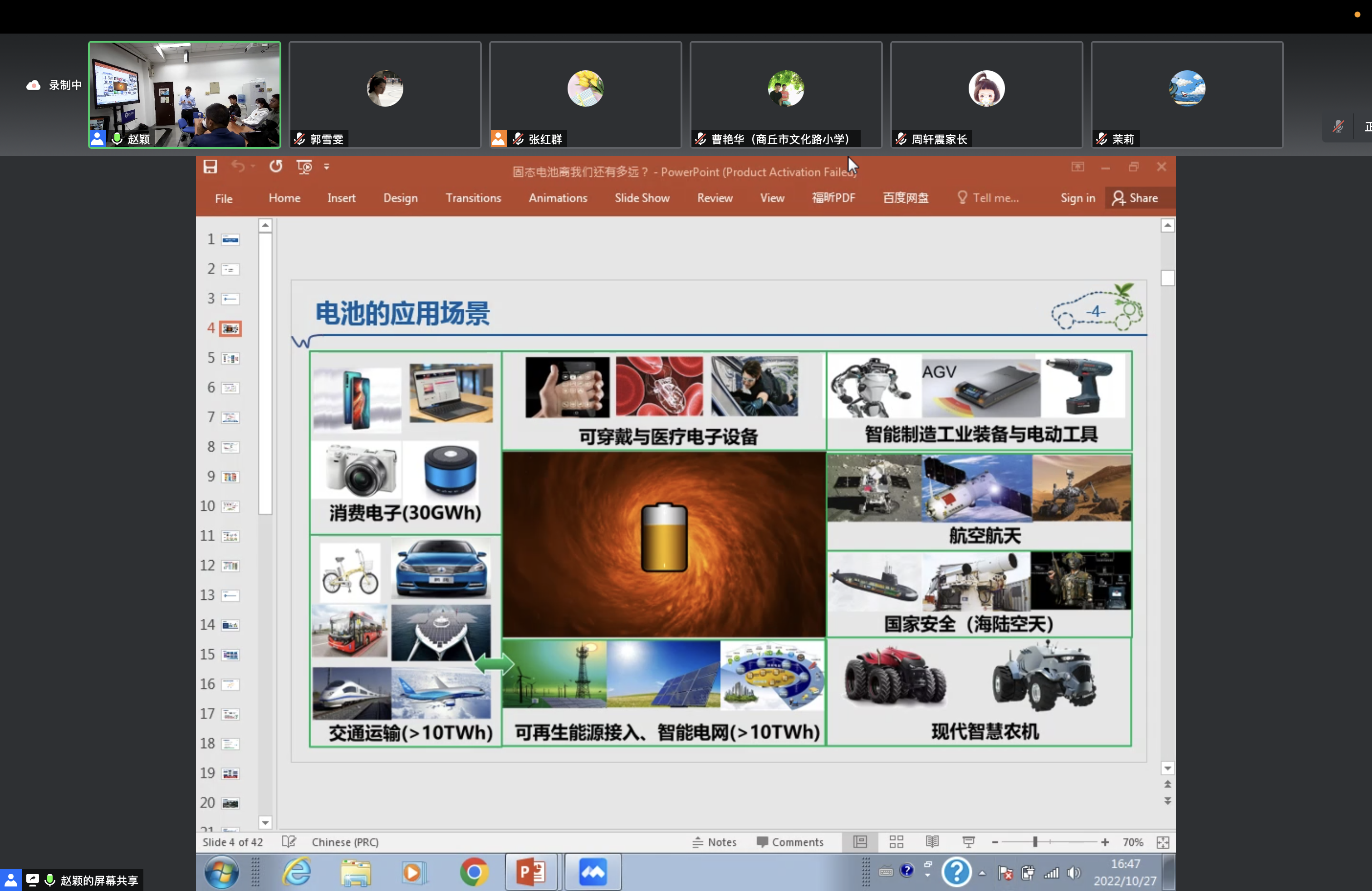Start slideshow from beginning toolbar icon
This screenshot has width=1372, height=891.
pyautogui.click(x=304, y=166)
